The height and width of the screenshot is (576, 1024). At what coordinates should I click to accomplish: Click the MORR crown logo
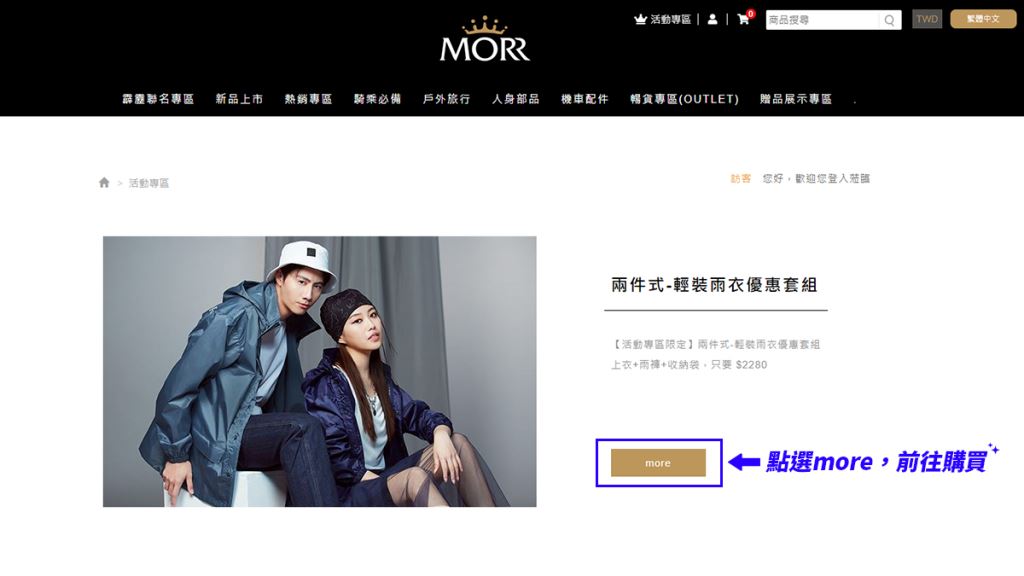point(485,39)
